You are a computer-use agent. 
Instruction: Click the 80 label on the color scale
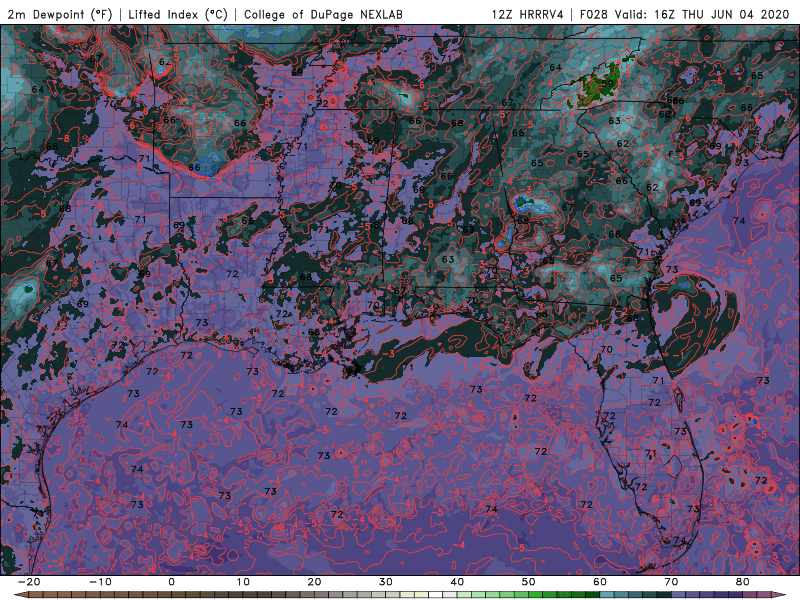click(743, 582)
